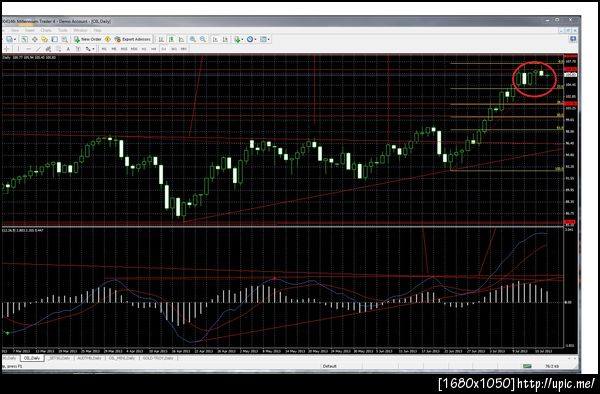Switch chart to bar chart type

[x=161, y=39]
